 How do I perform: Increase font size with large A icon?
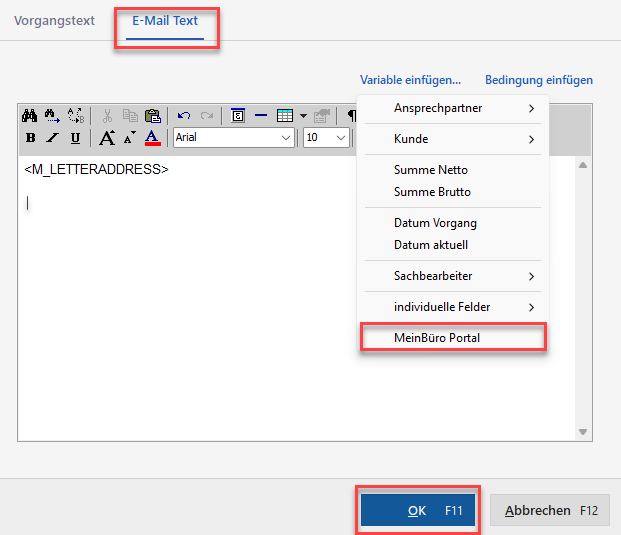coord(107,137)
